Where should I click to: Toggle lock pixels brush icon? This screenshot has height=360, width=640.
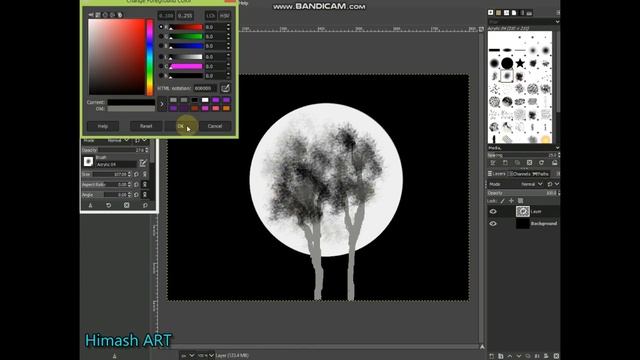click(x=502, y=201)
